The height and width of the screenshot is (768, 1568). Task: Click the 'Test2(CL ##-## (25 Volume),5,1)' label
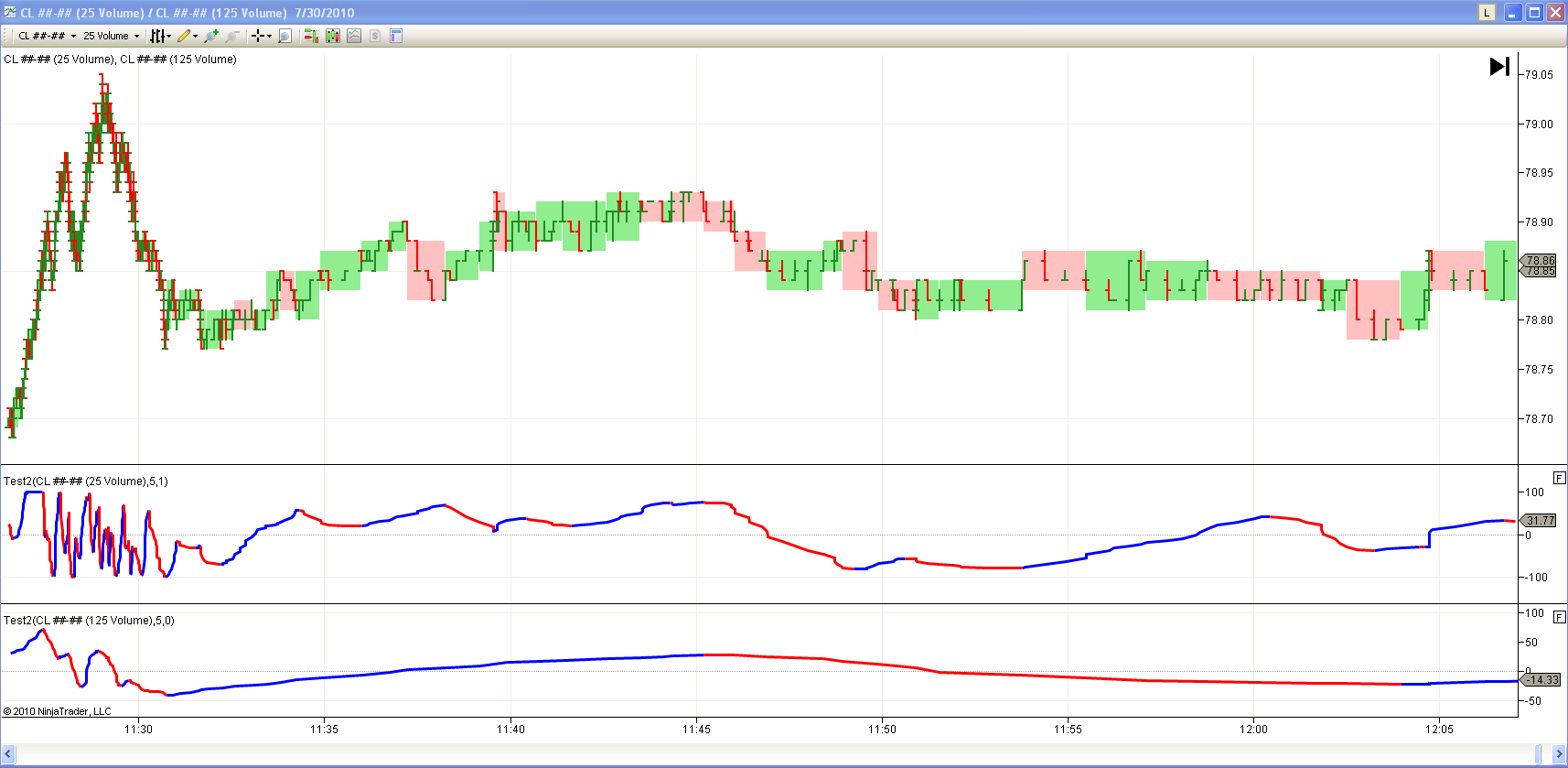86,481
